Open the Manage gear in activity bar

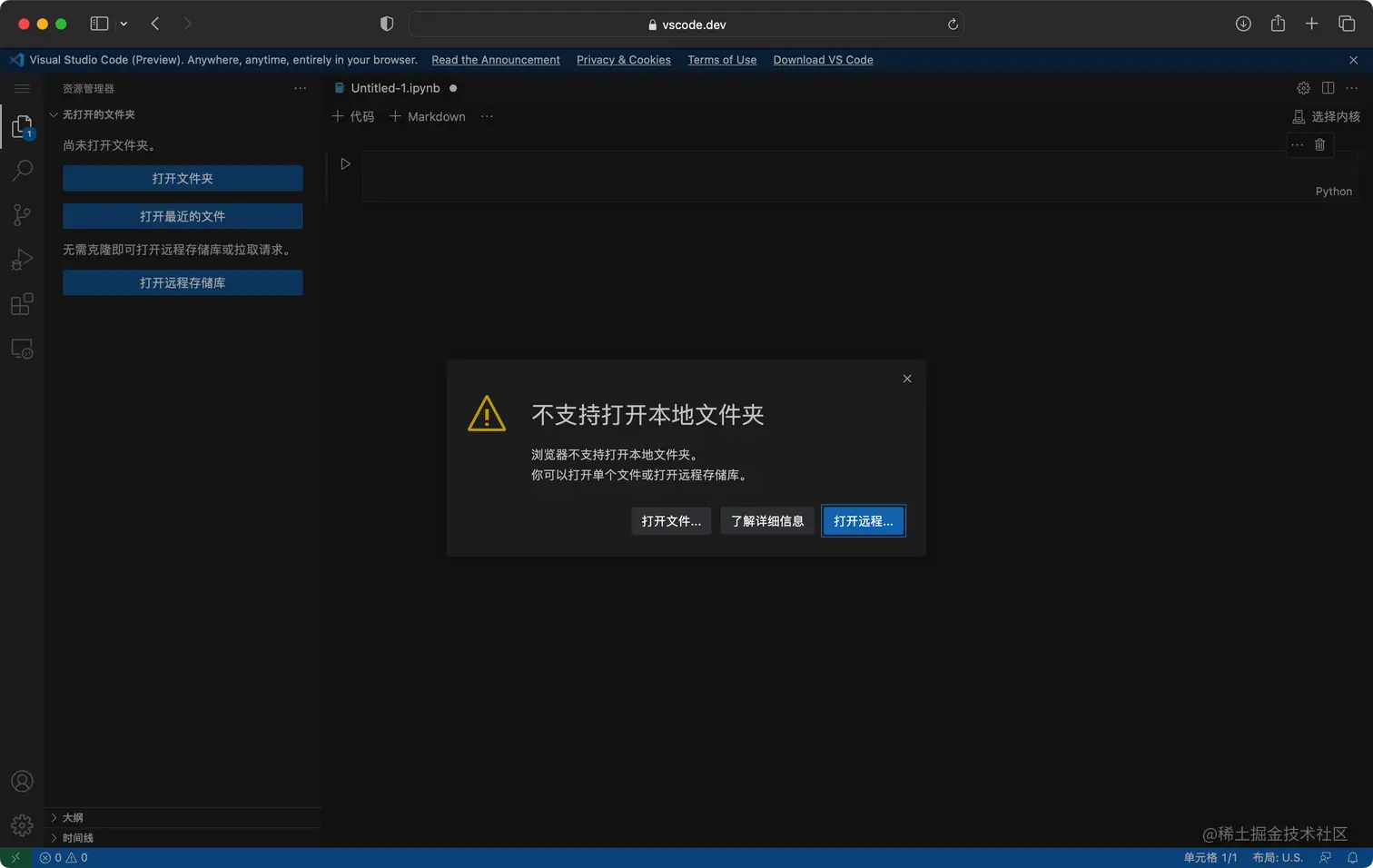click(22, 825)
